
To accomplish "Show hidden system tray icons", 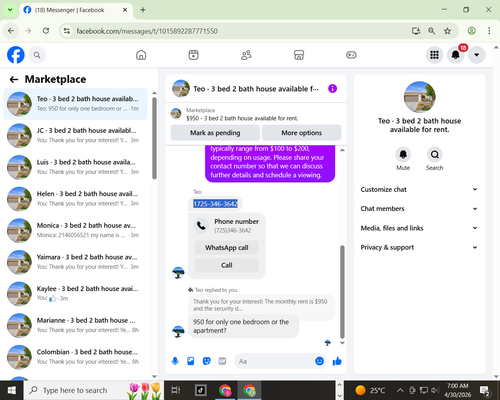I will tap(400, 390).
